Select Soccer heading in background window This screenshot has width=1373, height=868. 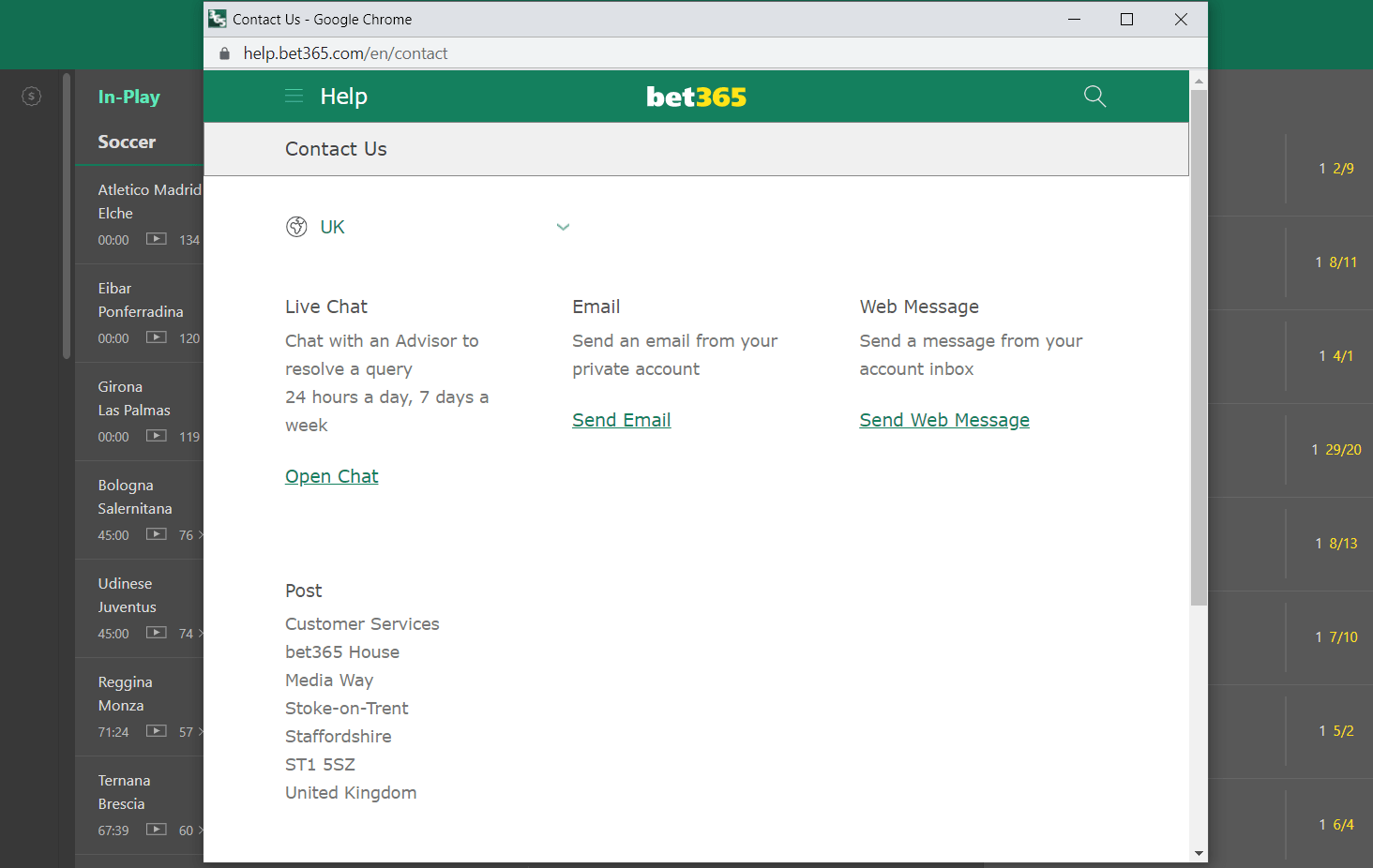tap(127, 142)
